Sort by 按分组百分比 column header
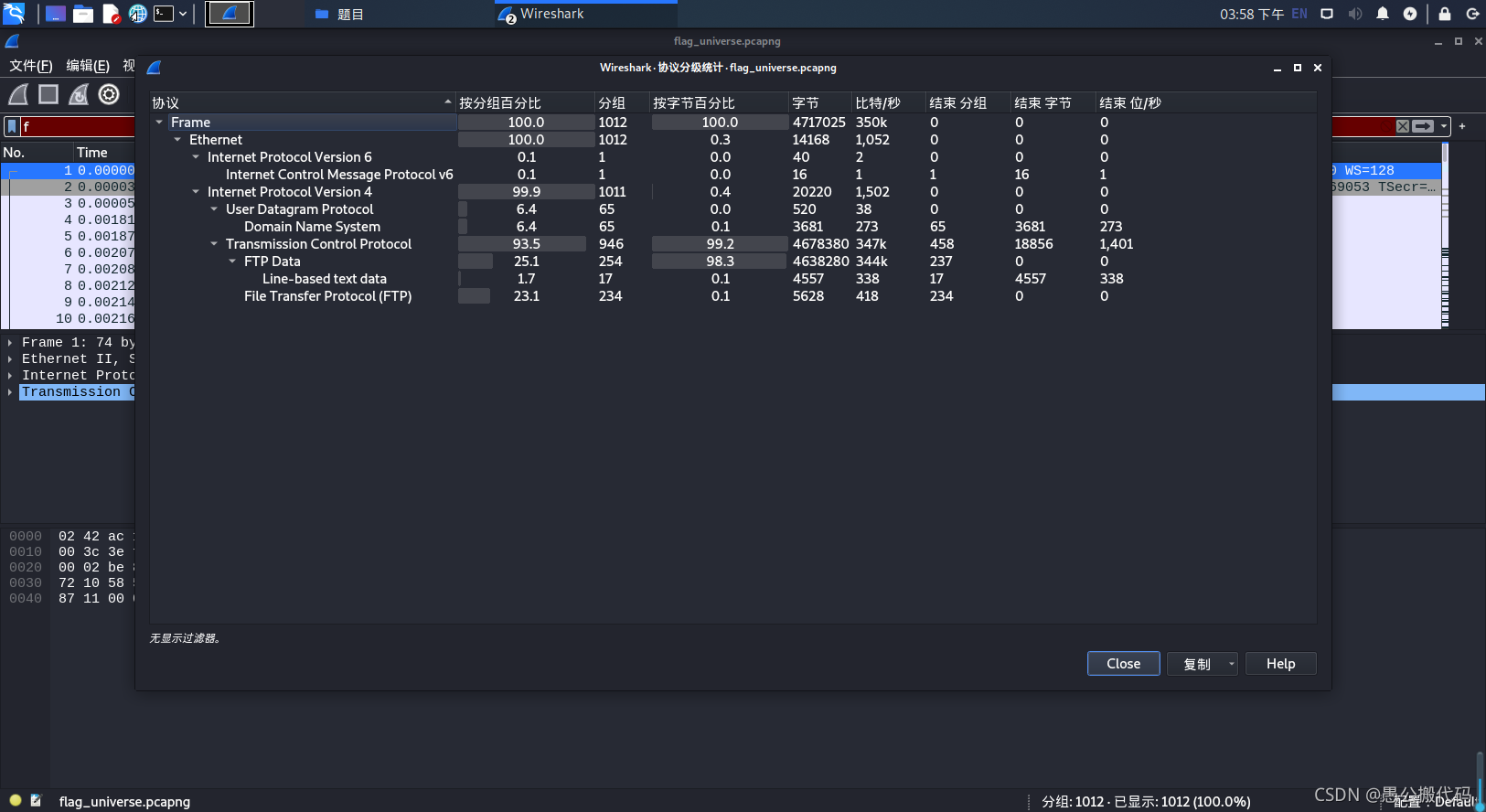Image resolution: width=1486 pixels, height=812 pixels. 525,103
